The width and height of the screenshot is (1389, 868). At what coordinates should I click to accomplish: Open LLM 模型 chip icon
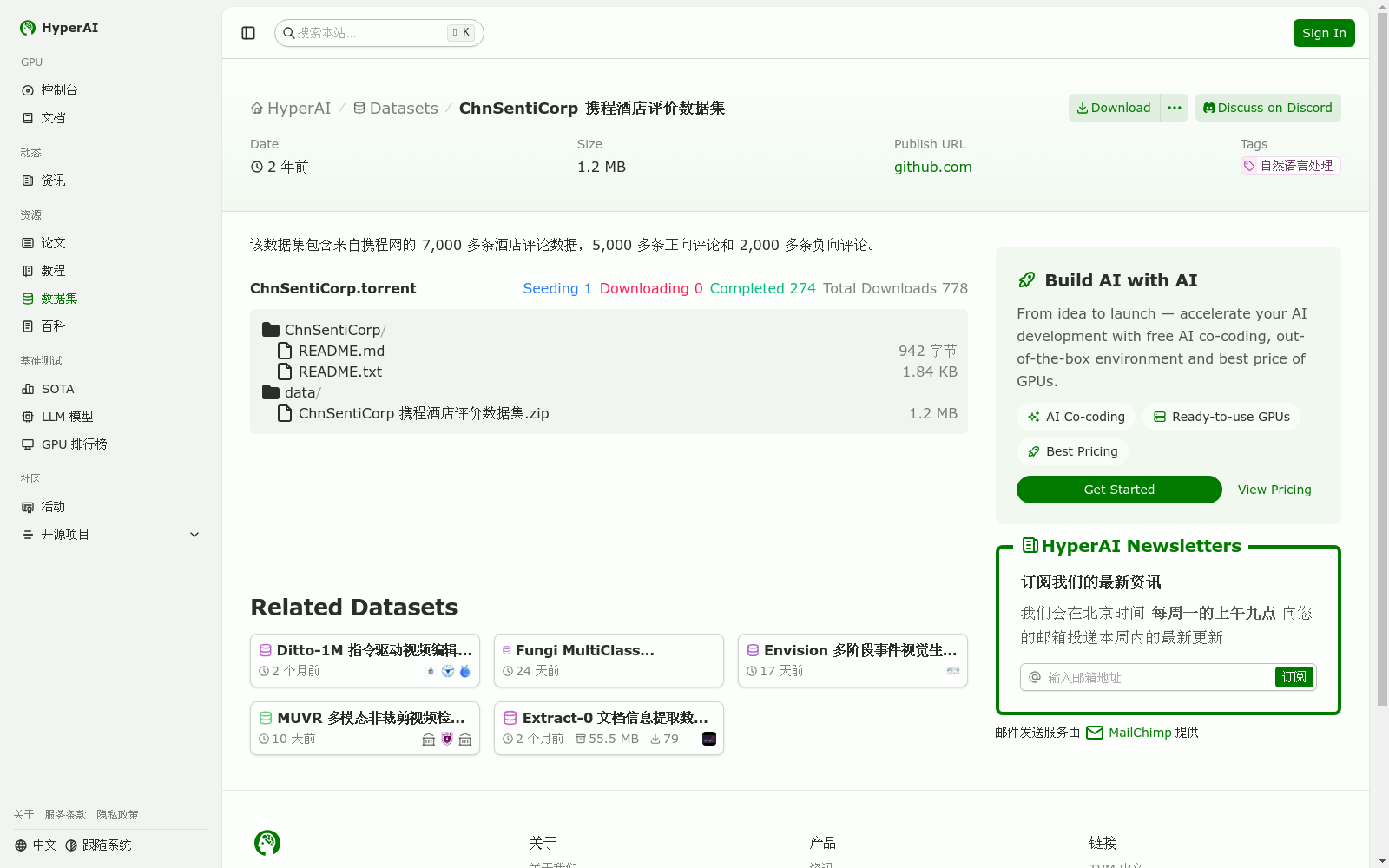(x=28, y=417)
